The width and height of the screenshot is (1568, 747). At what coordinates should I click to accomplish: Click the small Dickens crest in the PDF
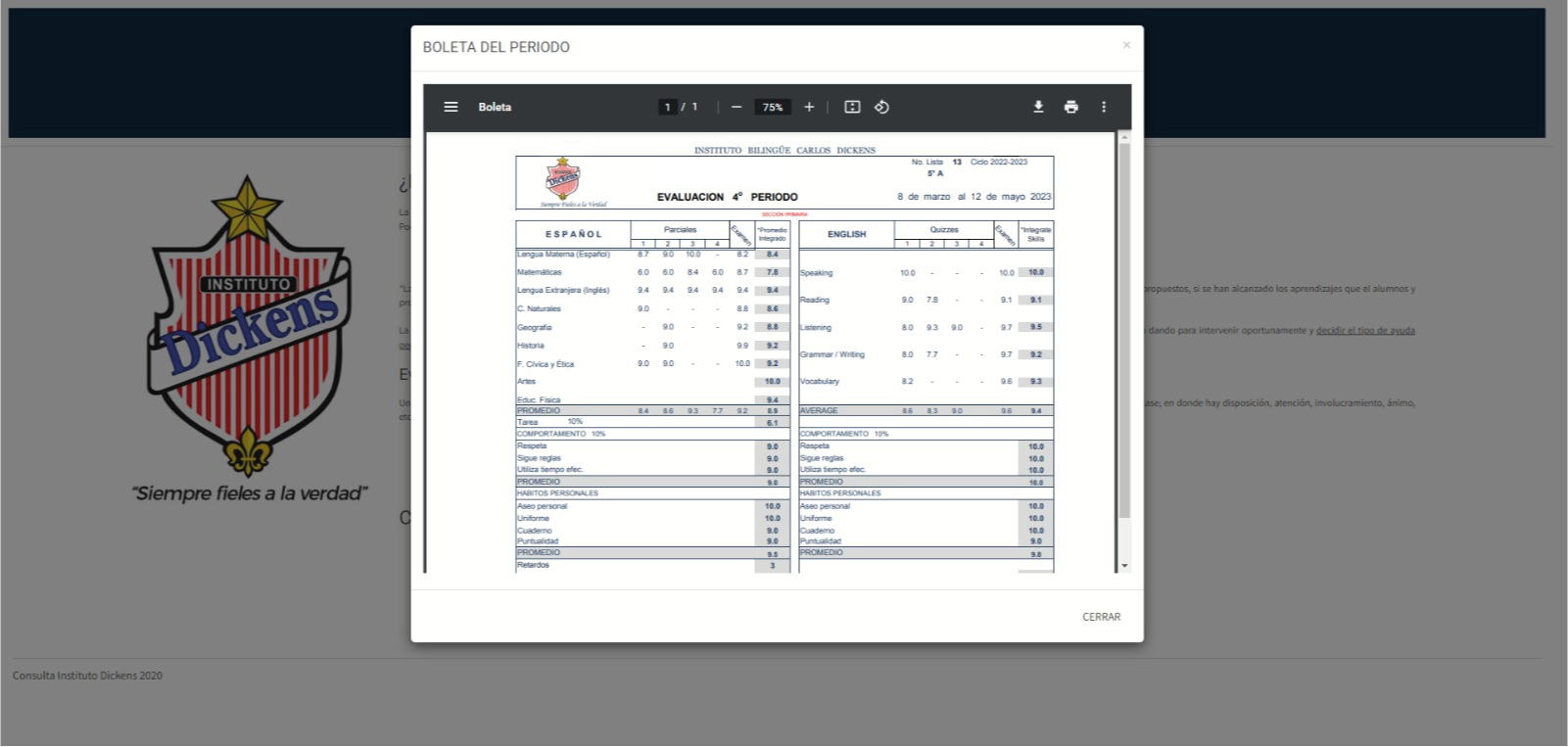(563, 179)
